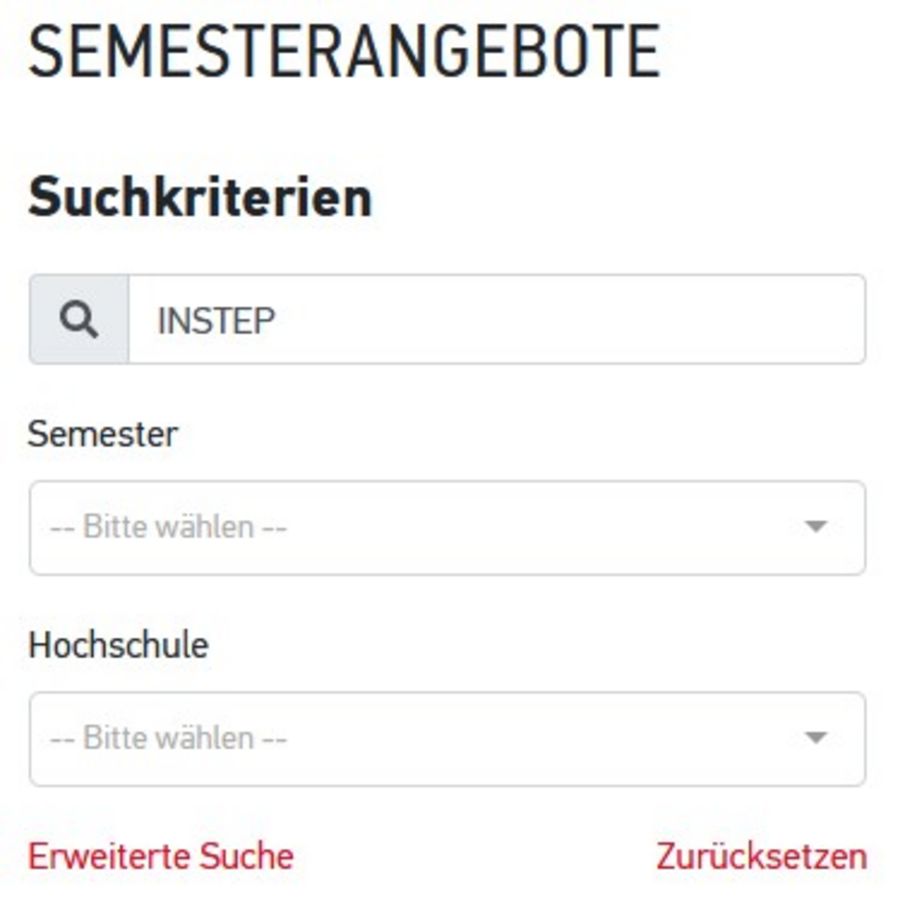Viewport: 905px width, 900px height.
Task: Select the Hochschule 'Bitte wählen' placeholder text
Action: point(169,738)
